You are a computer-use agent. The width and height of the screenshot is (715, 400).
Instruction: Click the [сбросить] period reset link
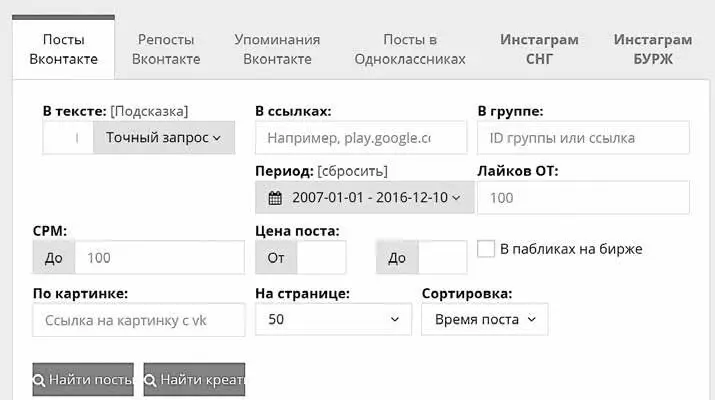click(352, 171)
